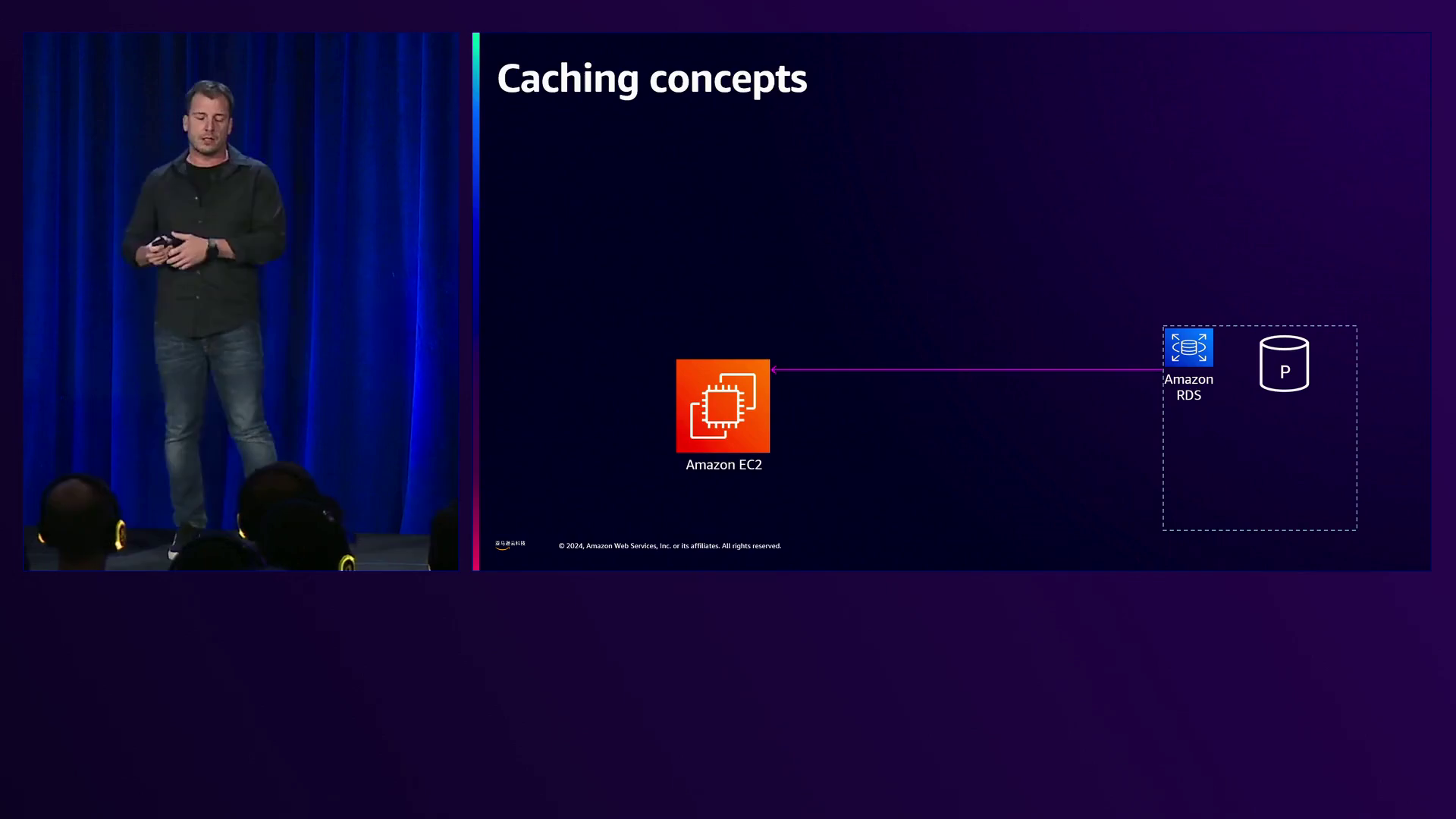Image resolution: width=1456 pixels, height=819 pixels.
Task: Click the green-to-pink gradient bar on slide edge
Action: point(476,303)
